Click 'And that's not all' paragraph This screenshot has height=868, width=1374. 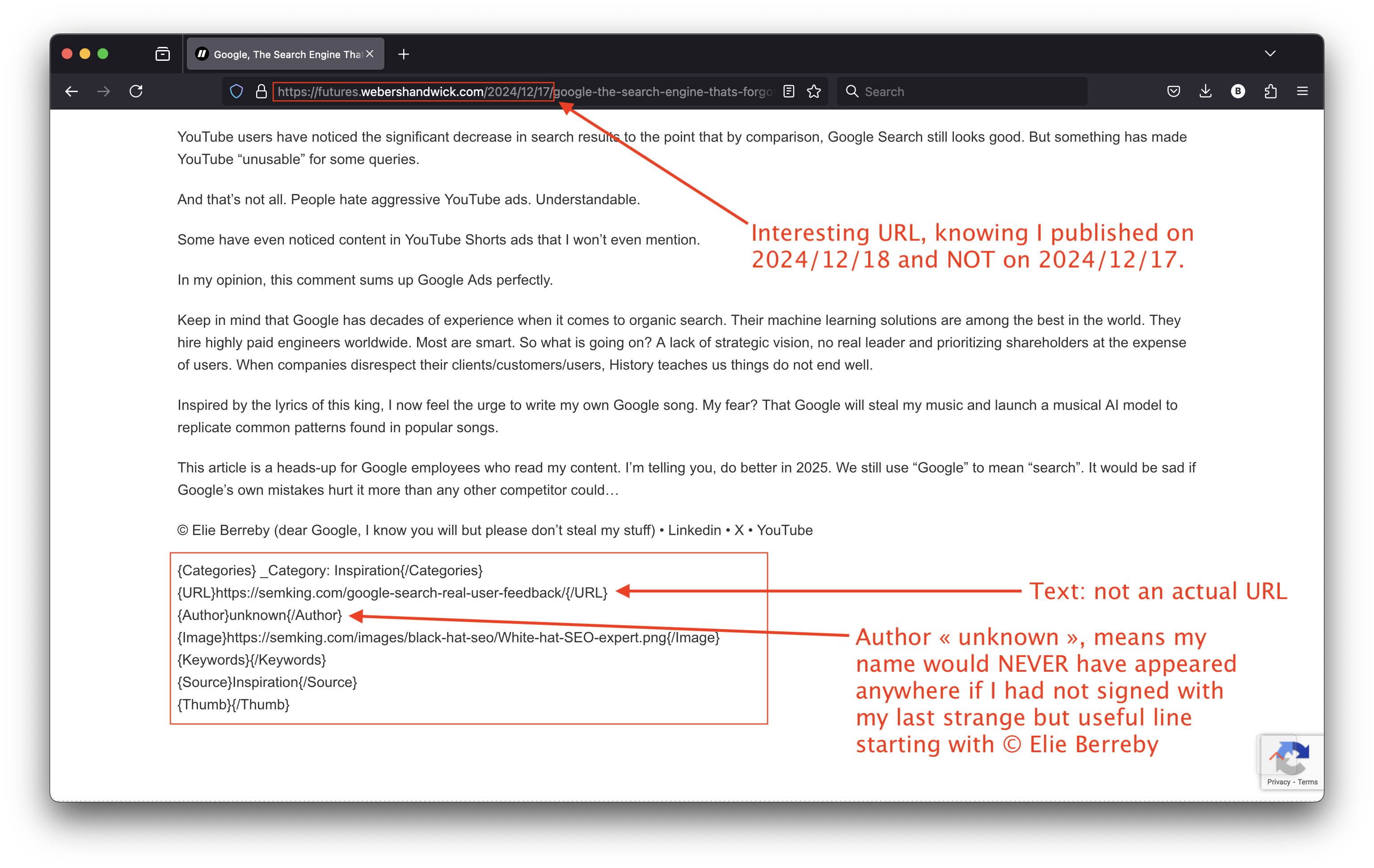pyautogui.click(x=409, y=199)
